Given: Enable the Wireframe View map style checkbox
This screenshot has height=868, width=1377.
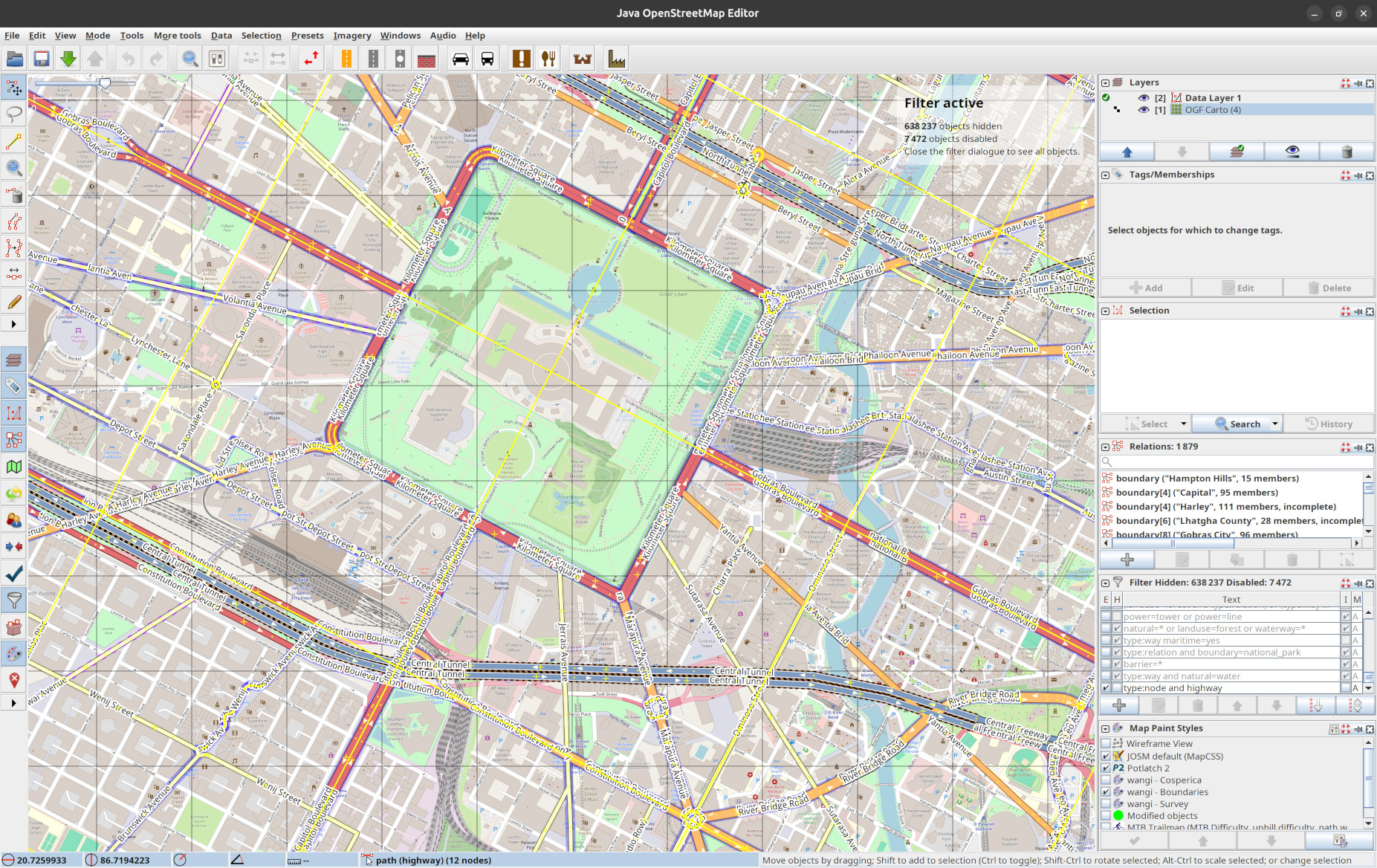Looking at the screenshot, I should coord(1106,743).
